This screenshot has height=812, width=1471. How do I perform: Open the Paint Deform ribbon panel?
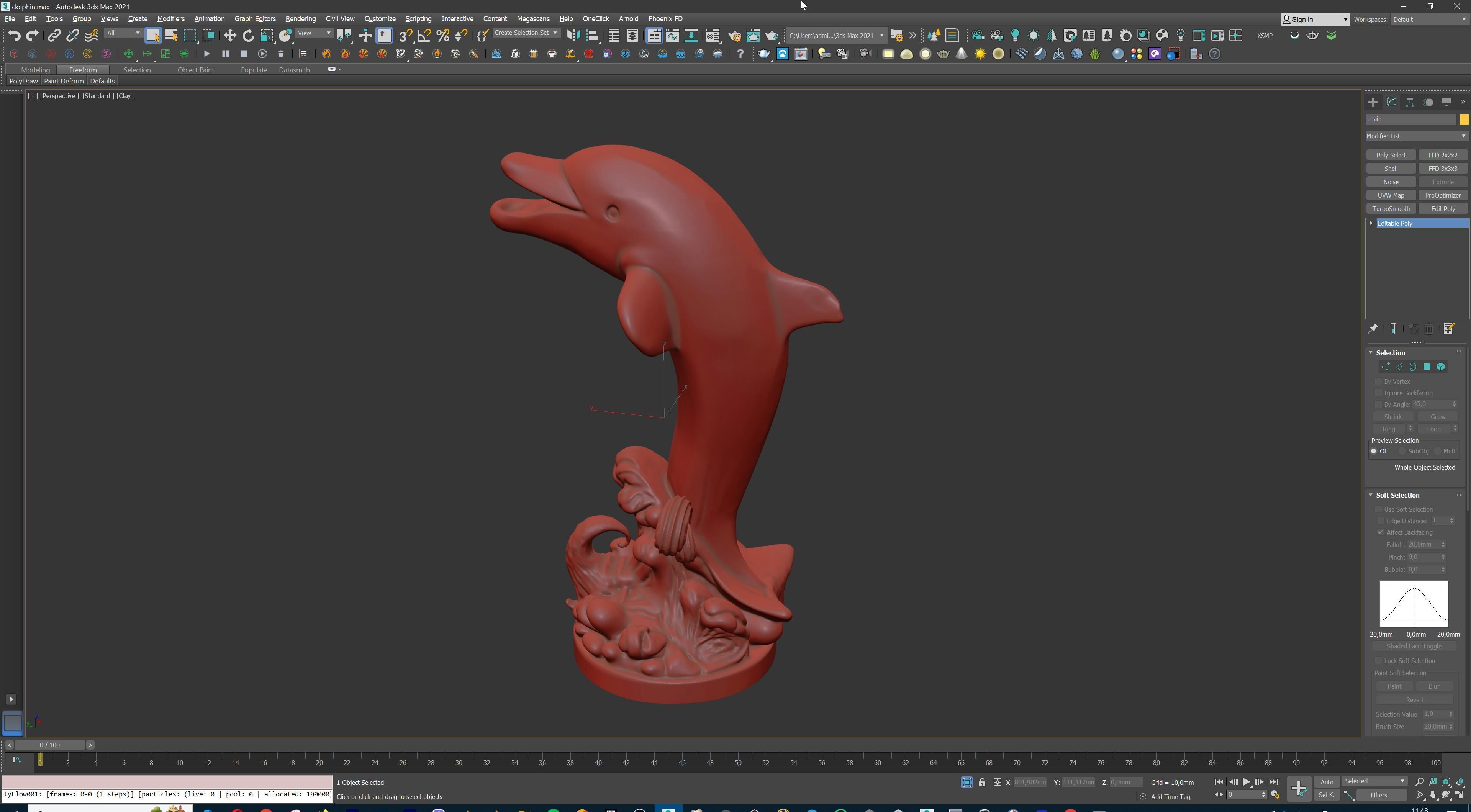(x=63, y=81)
